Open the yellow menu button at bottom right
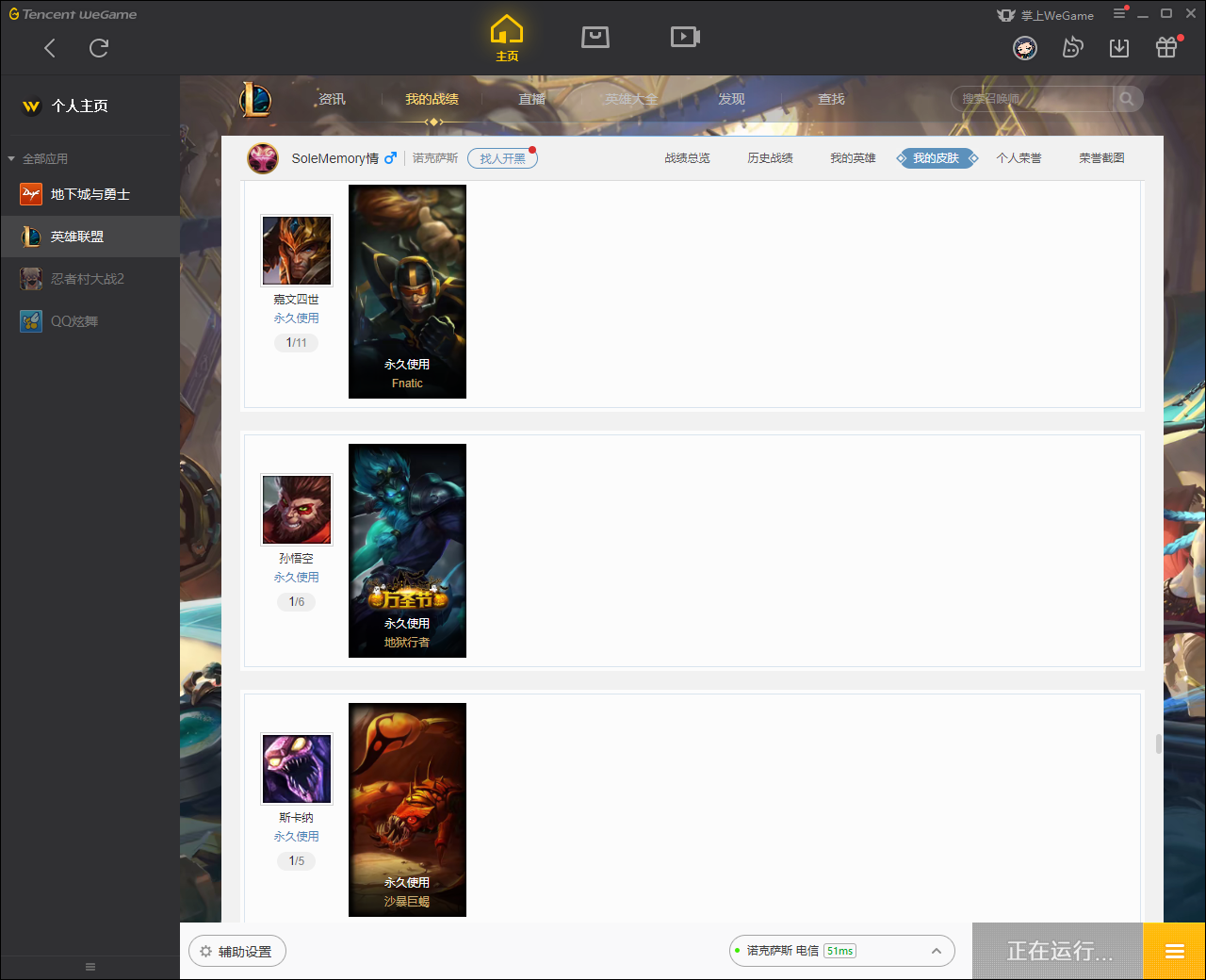The image size is (1206, 980). point(1174,951)
